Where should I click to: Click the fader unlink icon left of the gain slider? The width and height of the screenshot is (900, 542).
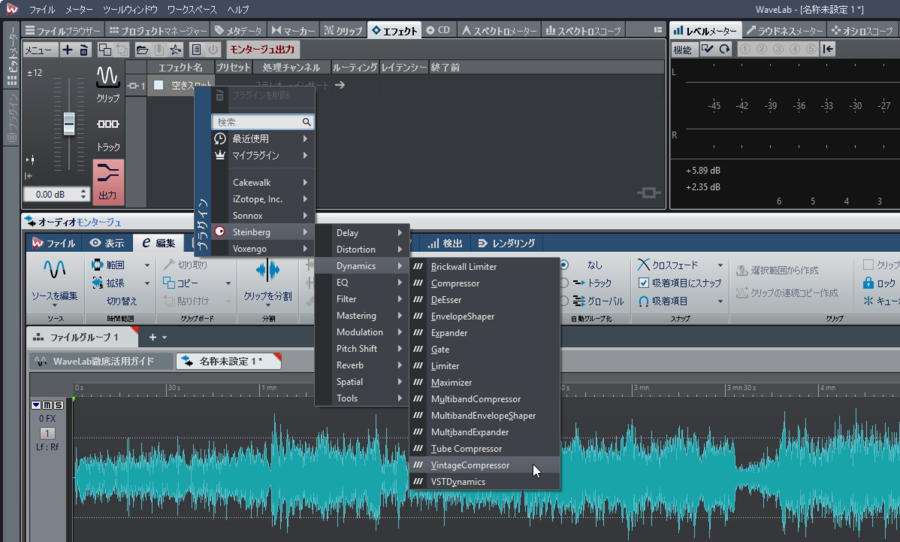[x=31, y=160]
